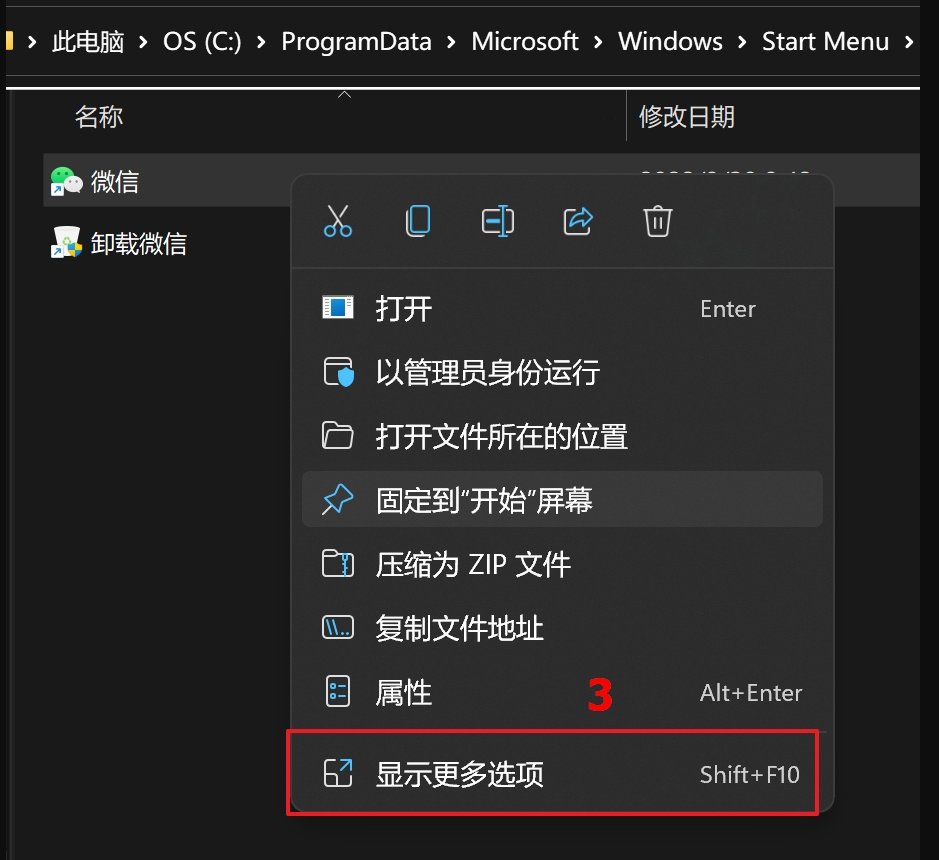Image resolution: width=939 pixels, height=860 pixels.
Task: Click the Copy icon in context menu
Action: 418,221
